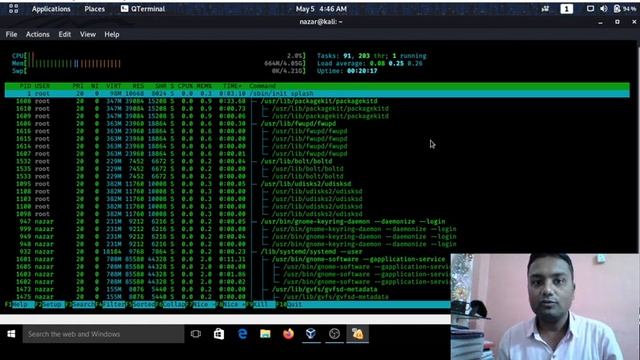640x360 pixels.
Task: Select PID 1616 fwupd child row
Action: [x=317, y=131]
